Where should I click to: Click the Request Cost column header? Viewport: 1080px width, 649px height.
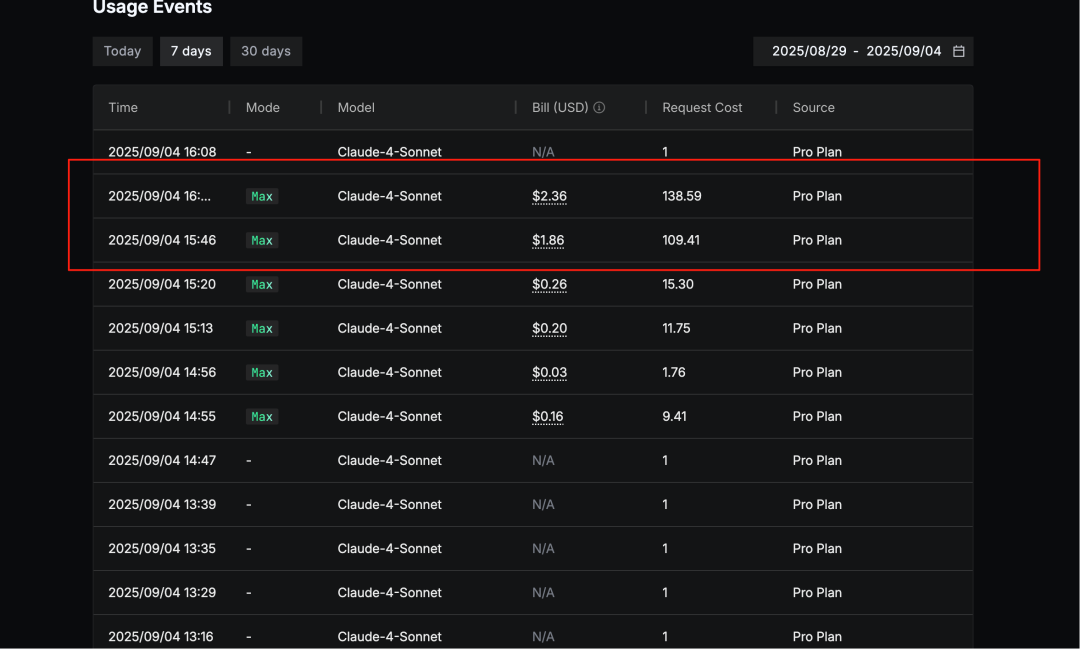(702, 108)
